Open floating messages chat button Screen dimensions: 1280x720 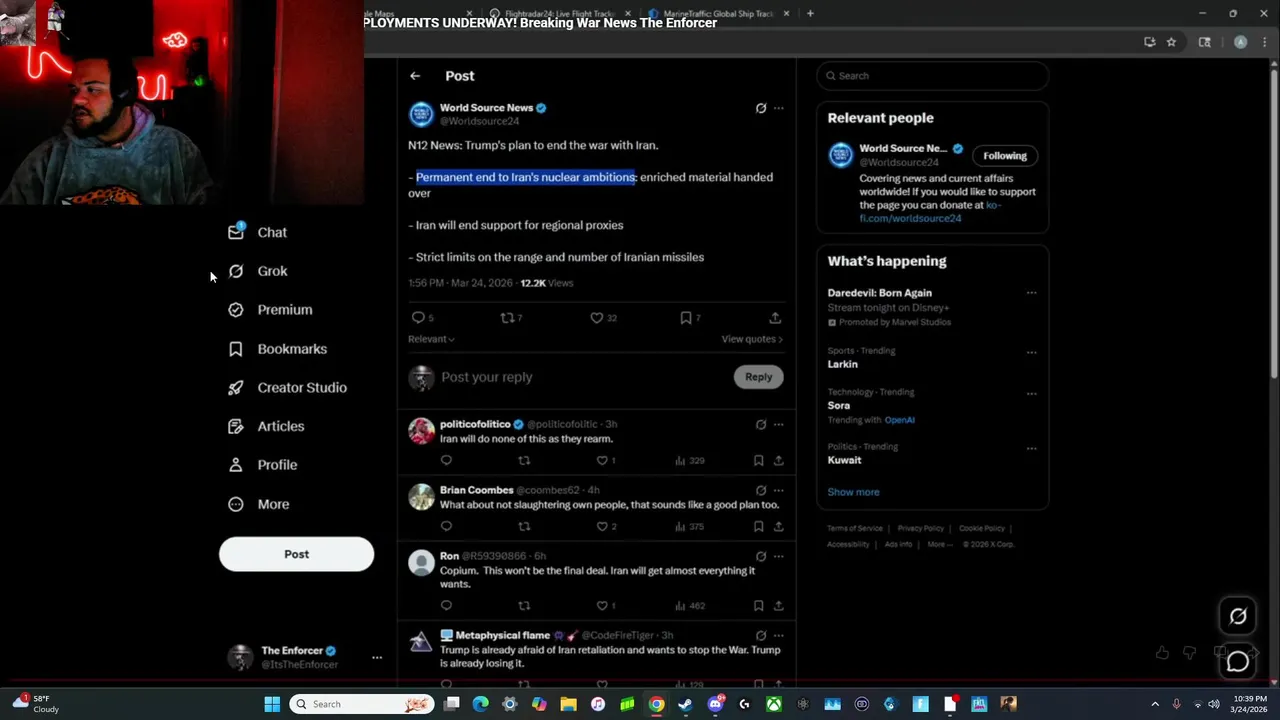tap(1238, 661)
